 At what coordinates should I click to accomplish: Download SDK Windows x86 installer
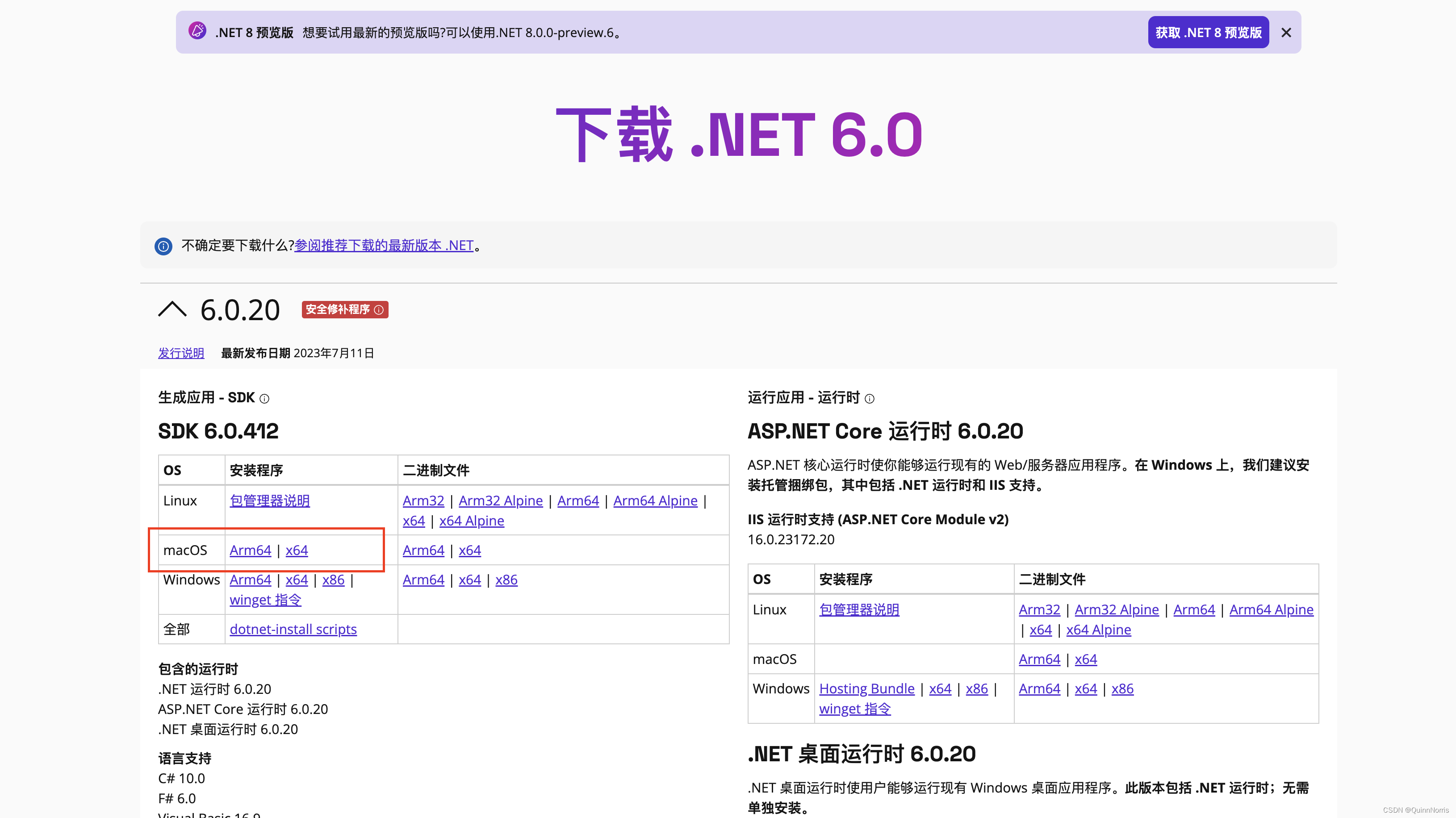tap(333, 580)
